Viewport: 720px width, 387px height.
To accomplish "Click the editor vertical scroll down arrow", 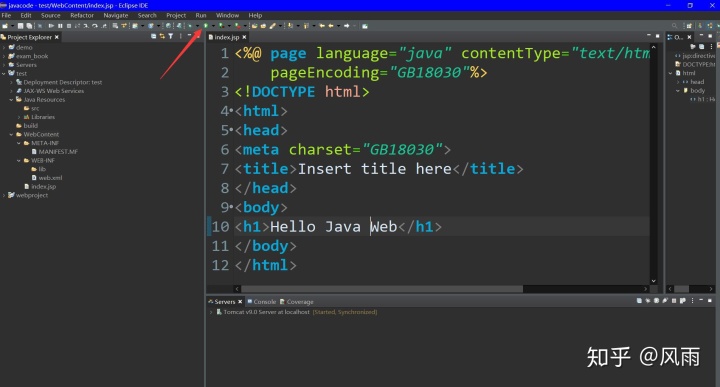I will 653,281.
